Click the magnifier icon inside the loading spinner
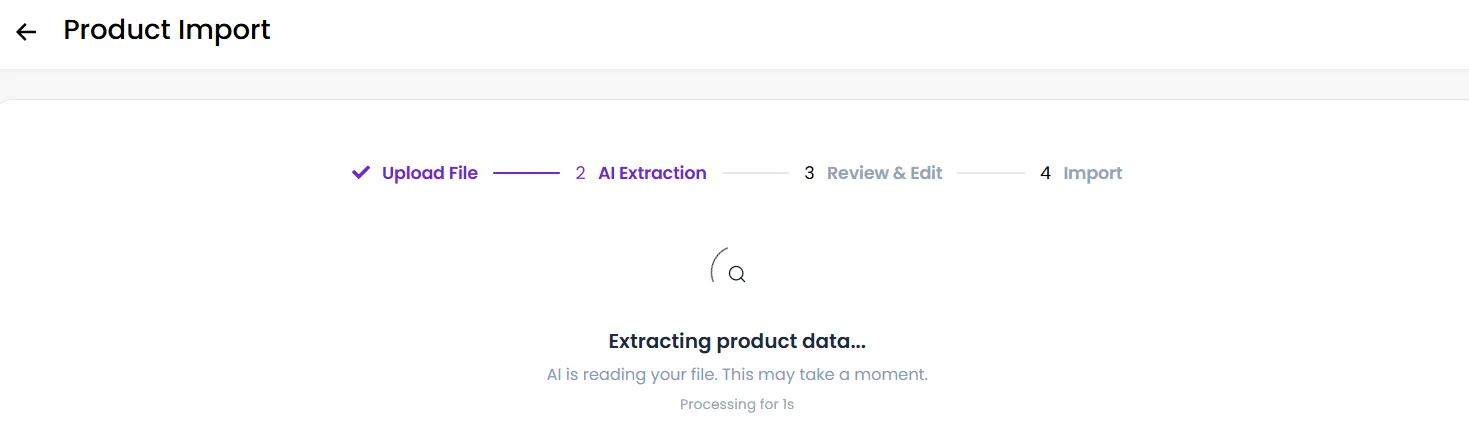Screen dimensions: 1469x445 click(x=737, y=274)
